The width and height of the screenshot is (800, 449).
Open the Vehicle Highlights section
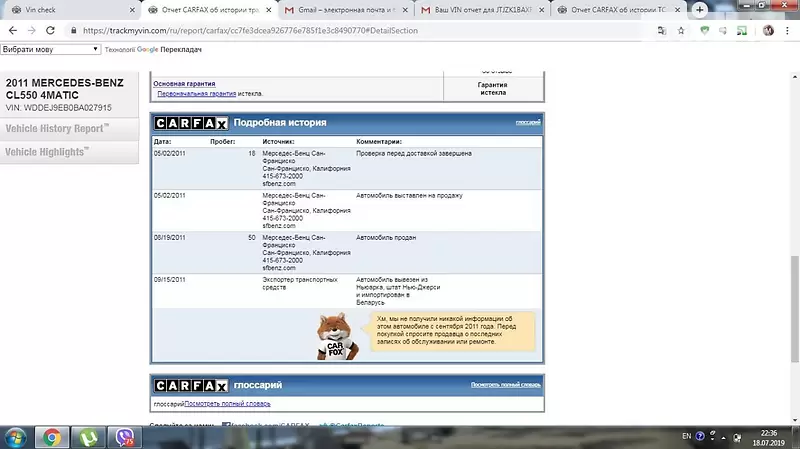(x=69, y=152)
